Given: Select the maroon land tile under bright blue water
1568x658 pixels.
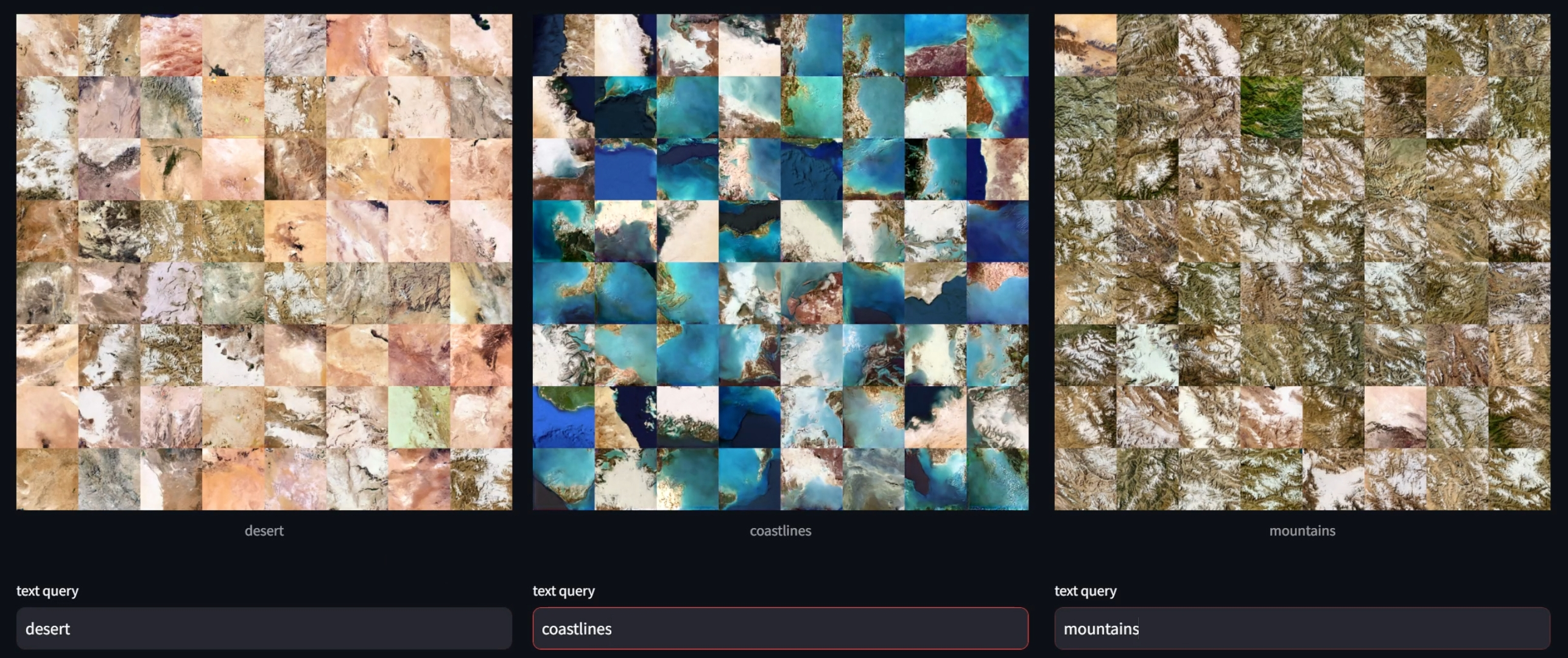Looking at the screenshot, I should tap(935, 46).
